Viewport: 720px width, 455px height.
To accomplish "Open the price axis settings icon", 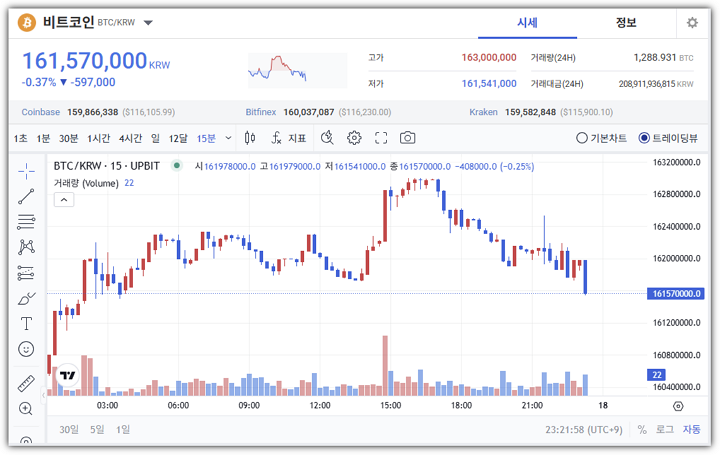I will [678, 406].
